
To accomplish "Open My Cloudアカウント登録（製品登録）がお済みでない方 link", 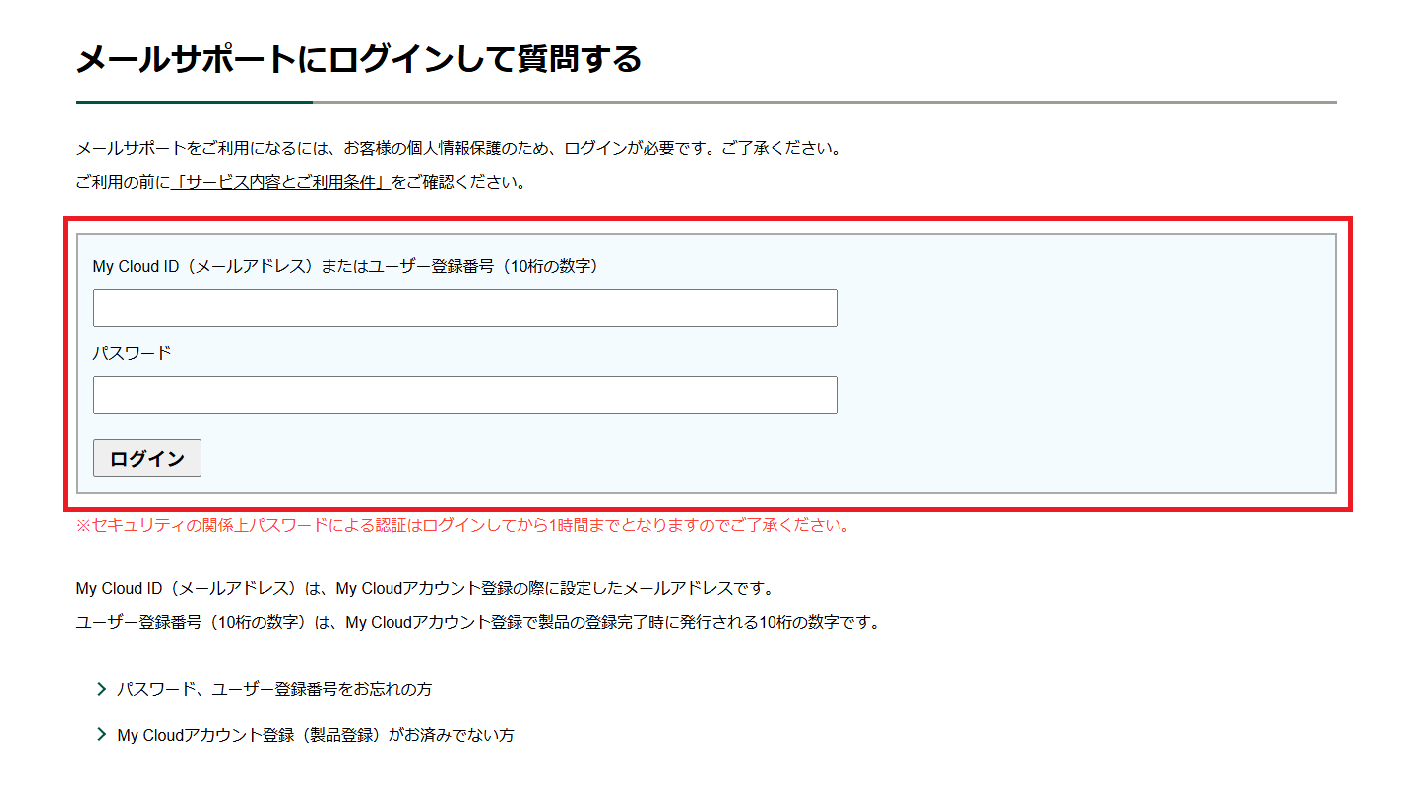I will pyautogui.click(x=315, y=735).
